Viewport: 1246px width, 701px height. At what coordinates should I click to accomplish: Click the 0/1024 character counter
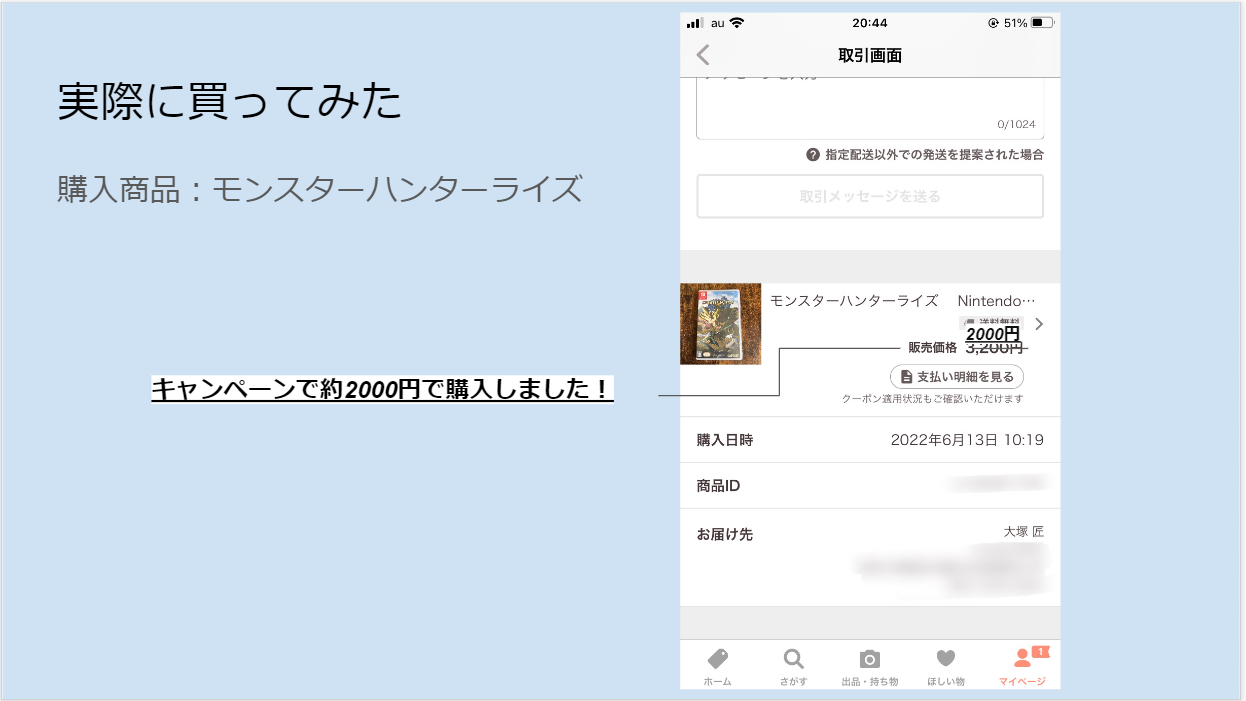point(1016,125)
